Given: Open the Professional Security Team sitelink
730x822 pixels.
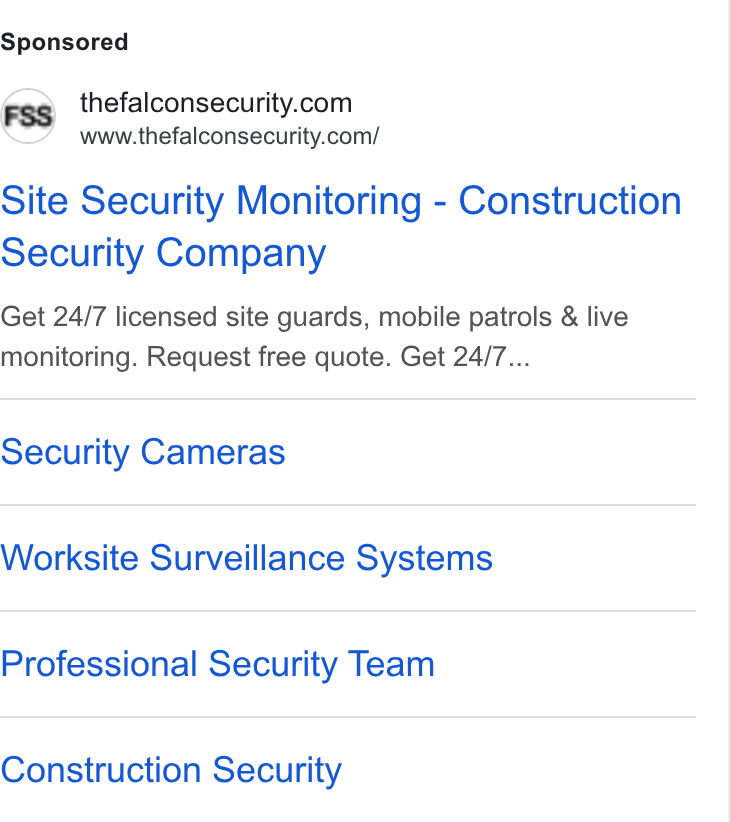Looking at the screenshot, I should 217,664.
